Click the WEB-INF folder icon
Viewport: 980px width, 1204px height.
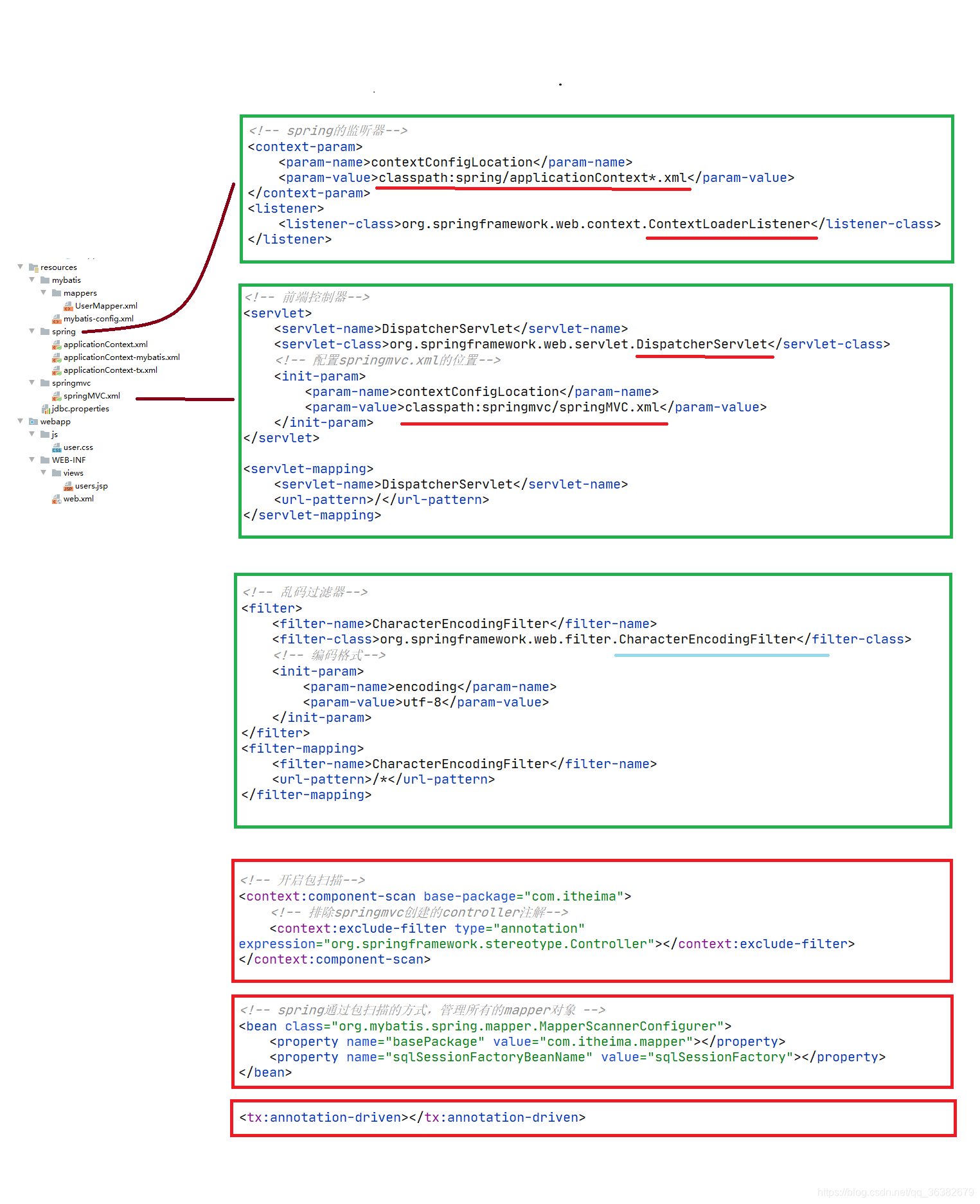point(45,460)
